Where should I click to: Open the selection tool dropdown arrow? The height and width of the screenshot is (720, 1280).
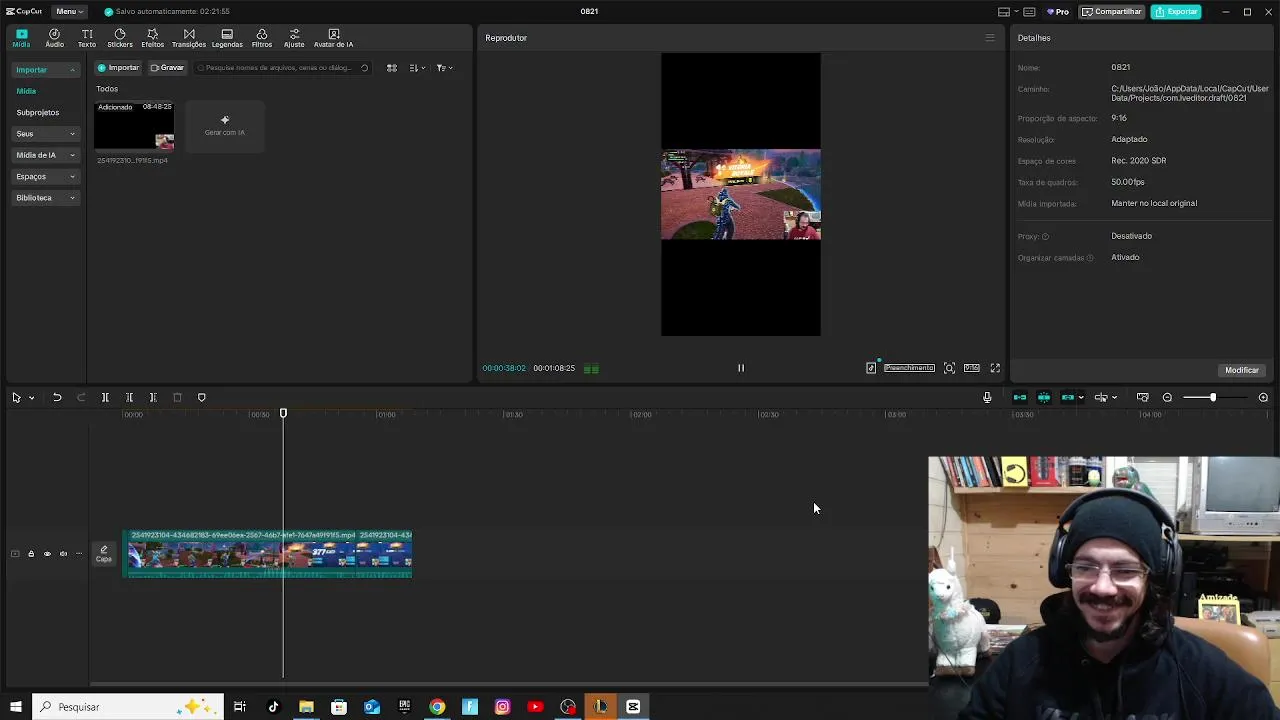(31, 398)
